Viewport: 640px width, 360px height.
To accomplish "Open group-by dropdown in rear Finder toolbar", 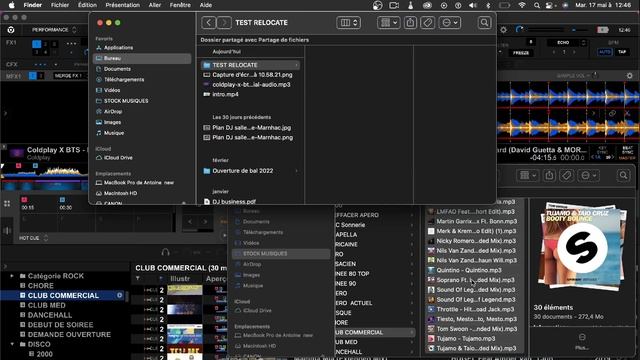I will pyautogui.click(x=528, y=176).
